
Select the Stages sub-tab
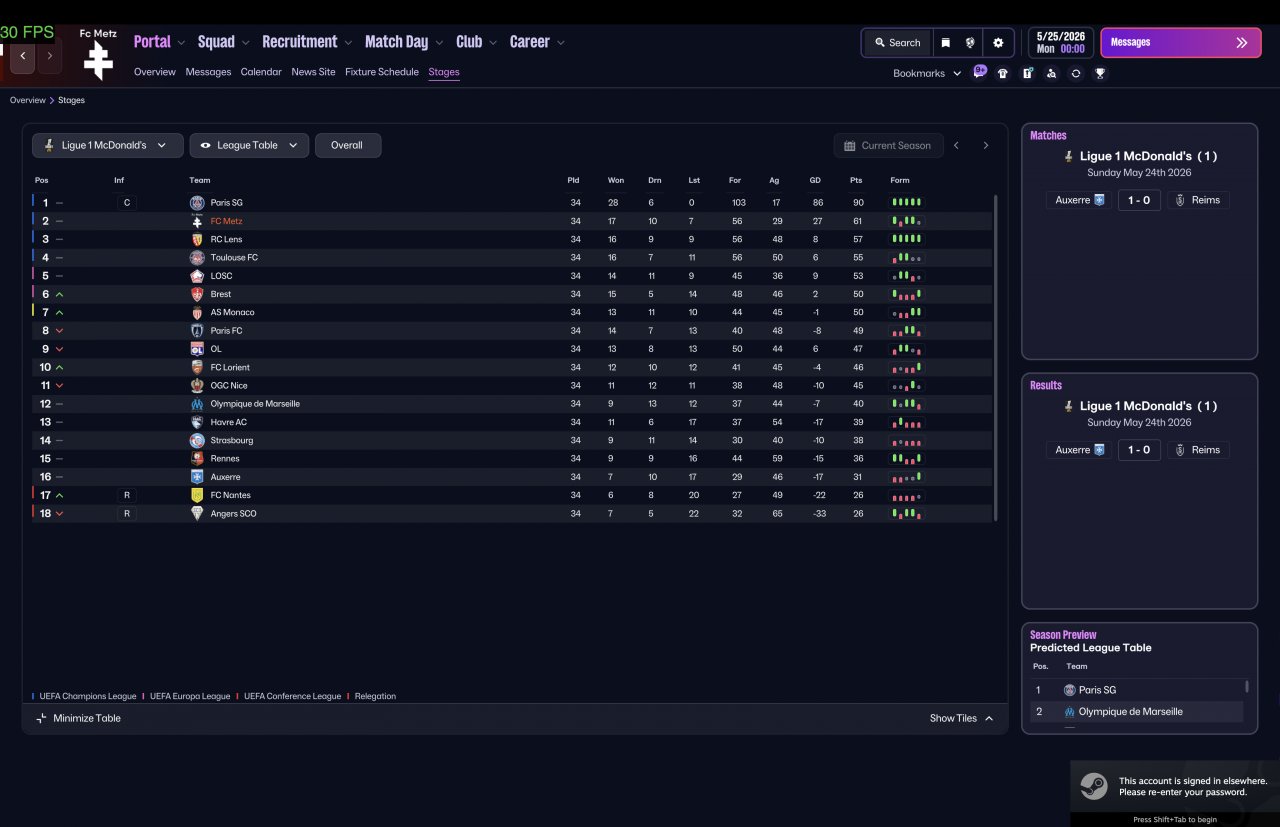point(444,72)
